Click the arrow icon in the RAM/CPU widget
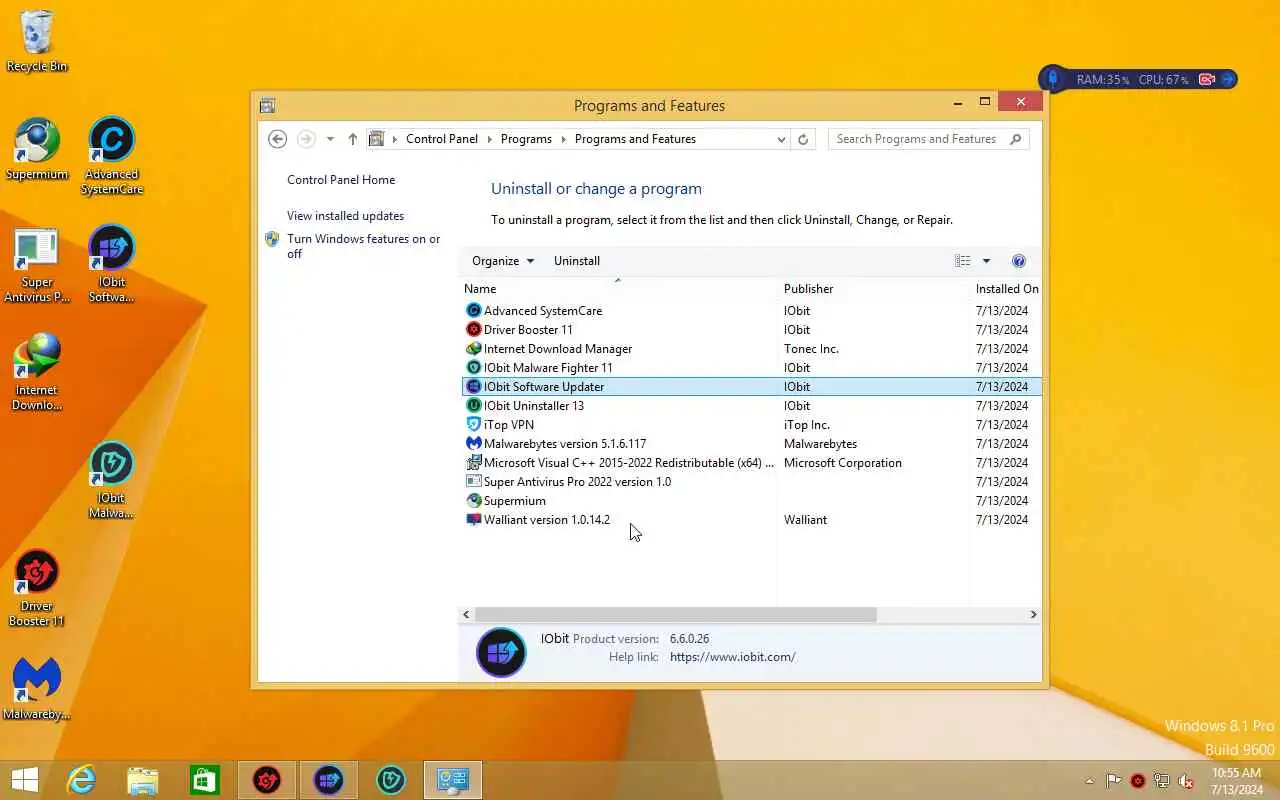Viewport: 1280px width, 800px height. click(1229, 79)
